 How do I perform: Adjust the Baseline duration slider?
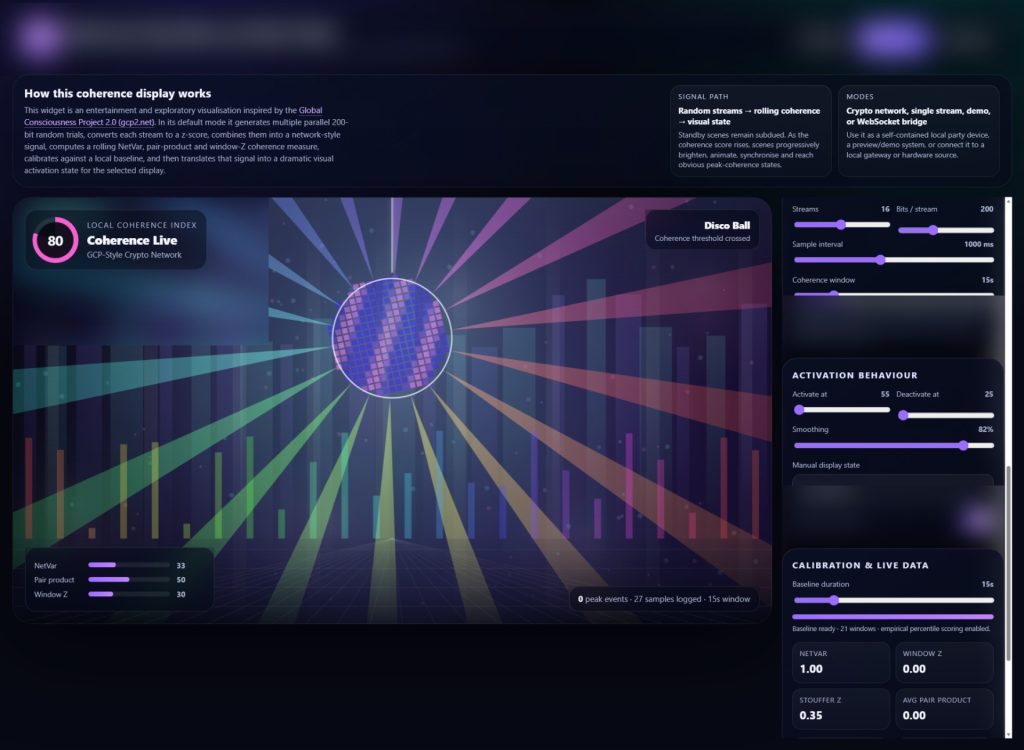(893, 600)
